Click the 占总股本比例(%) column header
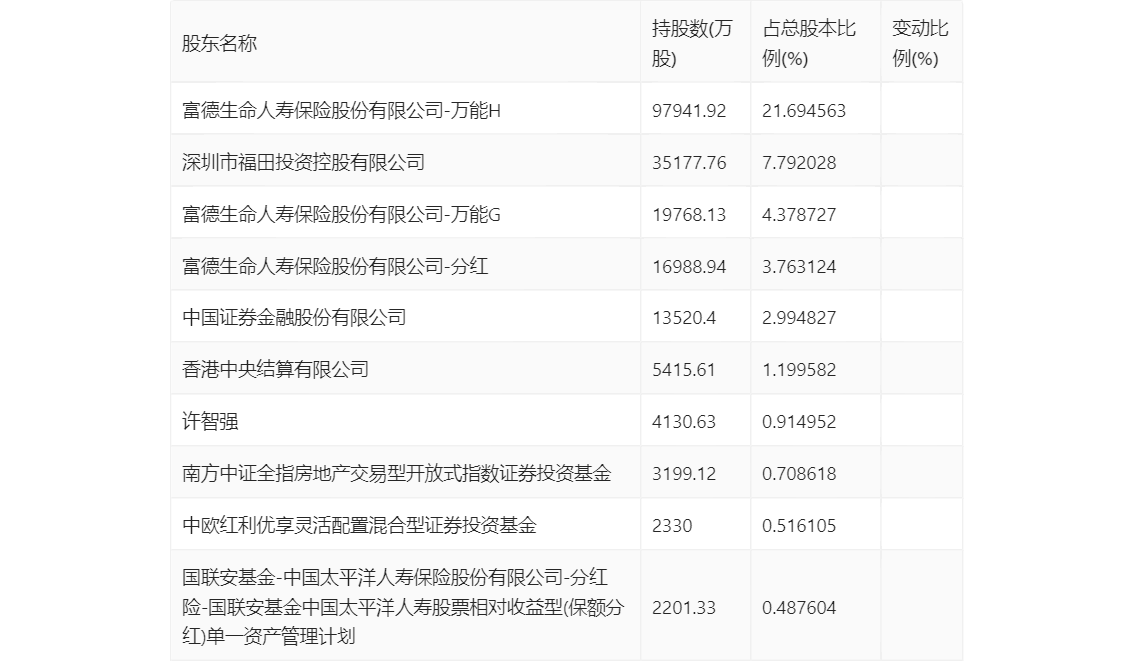The width and height of the screenshot is (1134, 661). click(x=809, y=43)
